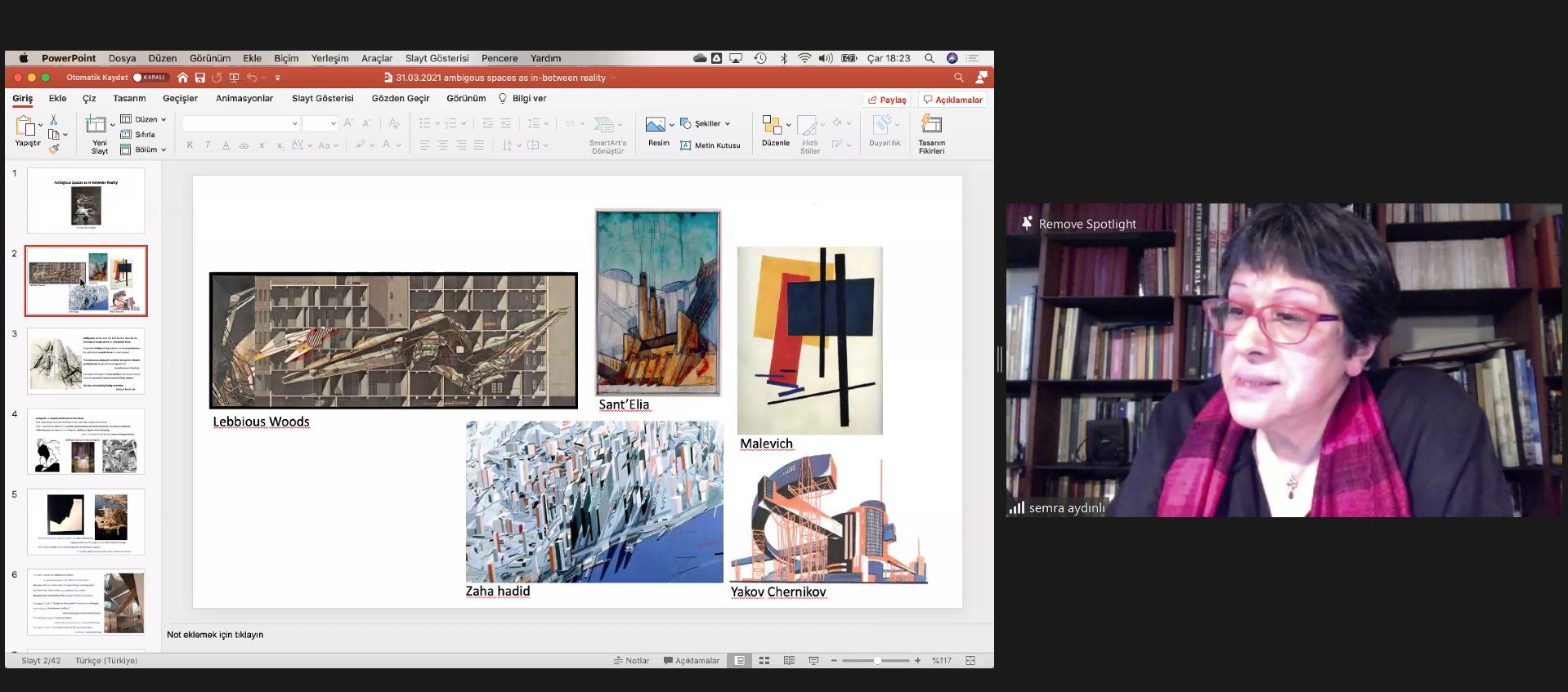The height and width of the screenshot is (692, 1568).
Task: Click the Yeni Slayt new slide icon
Action: pos(96,124)
